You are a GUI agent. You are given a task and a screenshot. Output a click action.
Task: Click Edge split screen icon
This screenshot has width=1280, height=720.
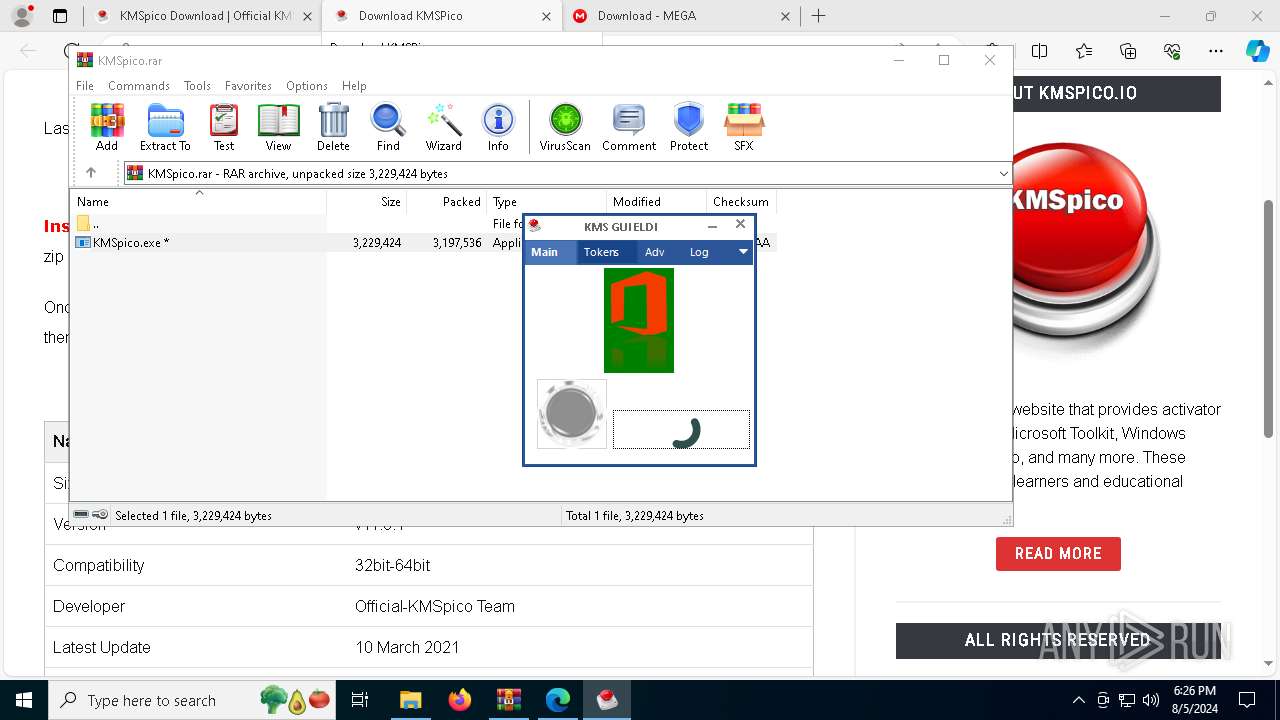click(1040, 51)
